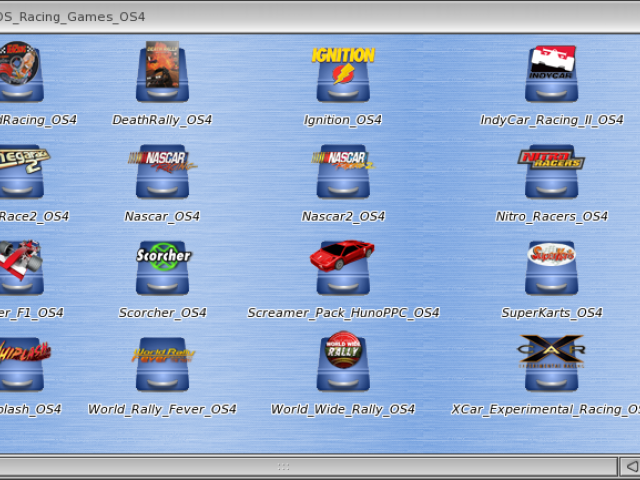Select the Nitro_Racers_OS4 icon

pyautogui.click(x=552, y=170)
